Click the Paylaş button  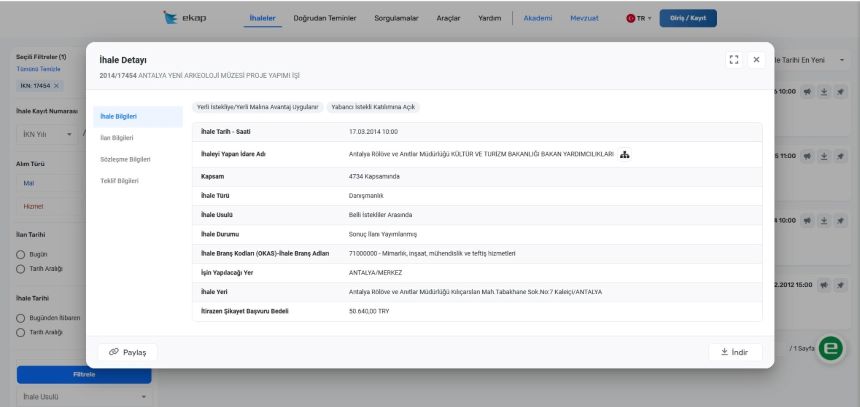tap(127, 352)
